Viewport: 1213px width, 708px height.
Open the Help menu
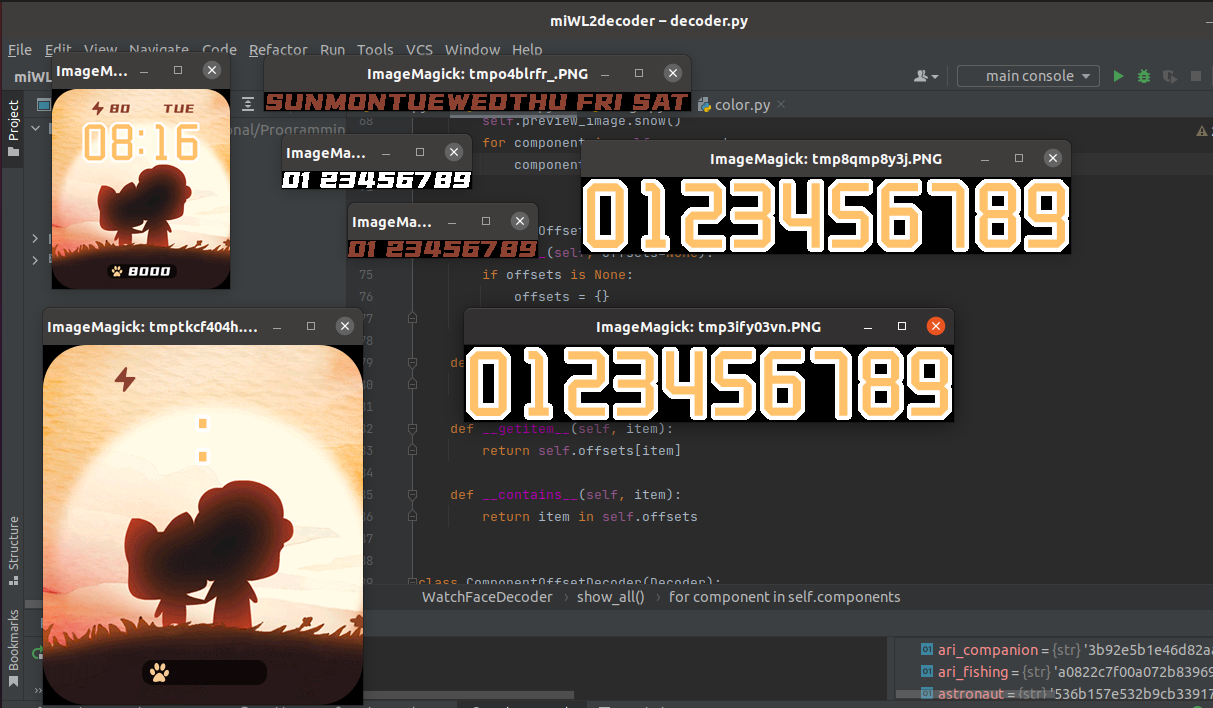[527, 49]
